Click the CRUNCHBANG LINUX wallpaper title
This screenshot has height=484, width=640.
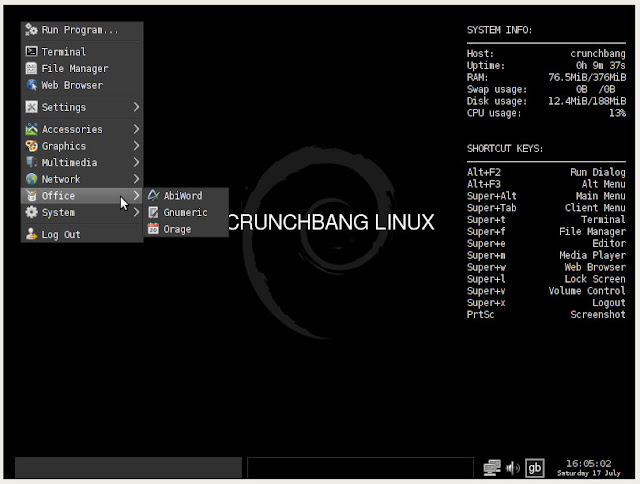click(331, 222)
